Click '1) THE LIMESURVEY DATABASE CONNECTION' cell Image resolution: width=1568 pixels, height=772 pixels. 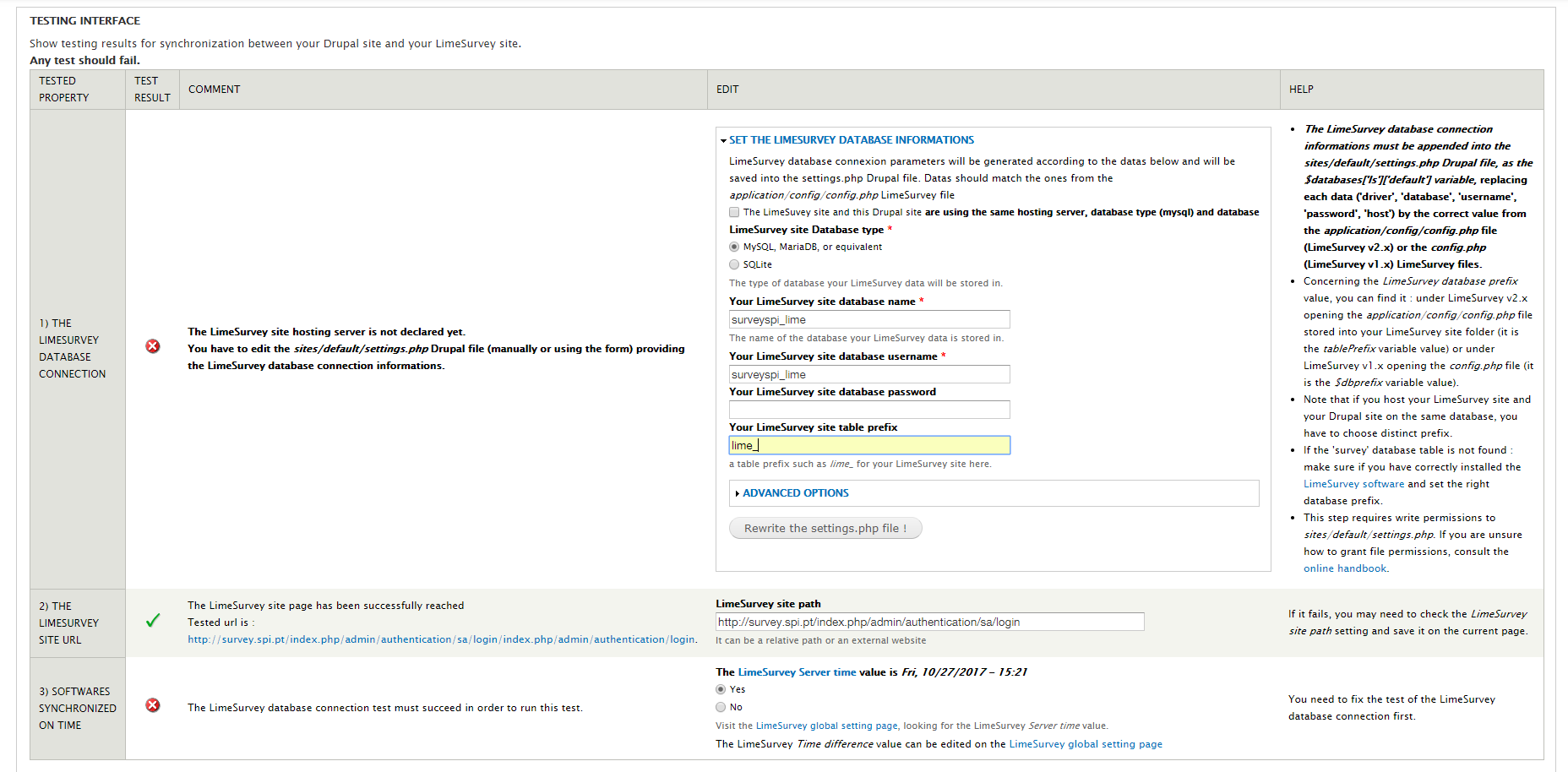point(78,349)
